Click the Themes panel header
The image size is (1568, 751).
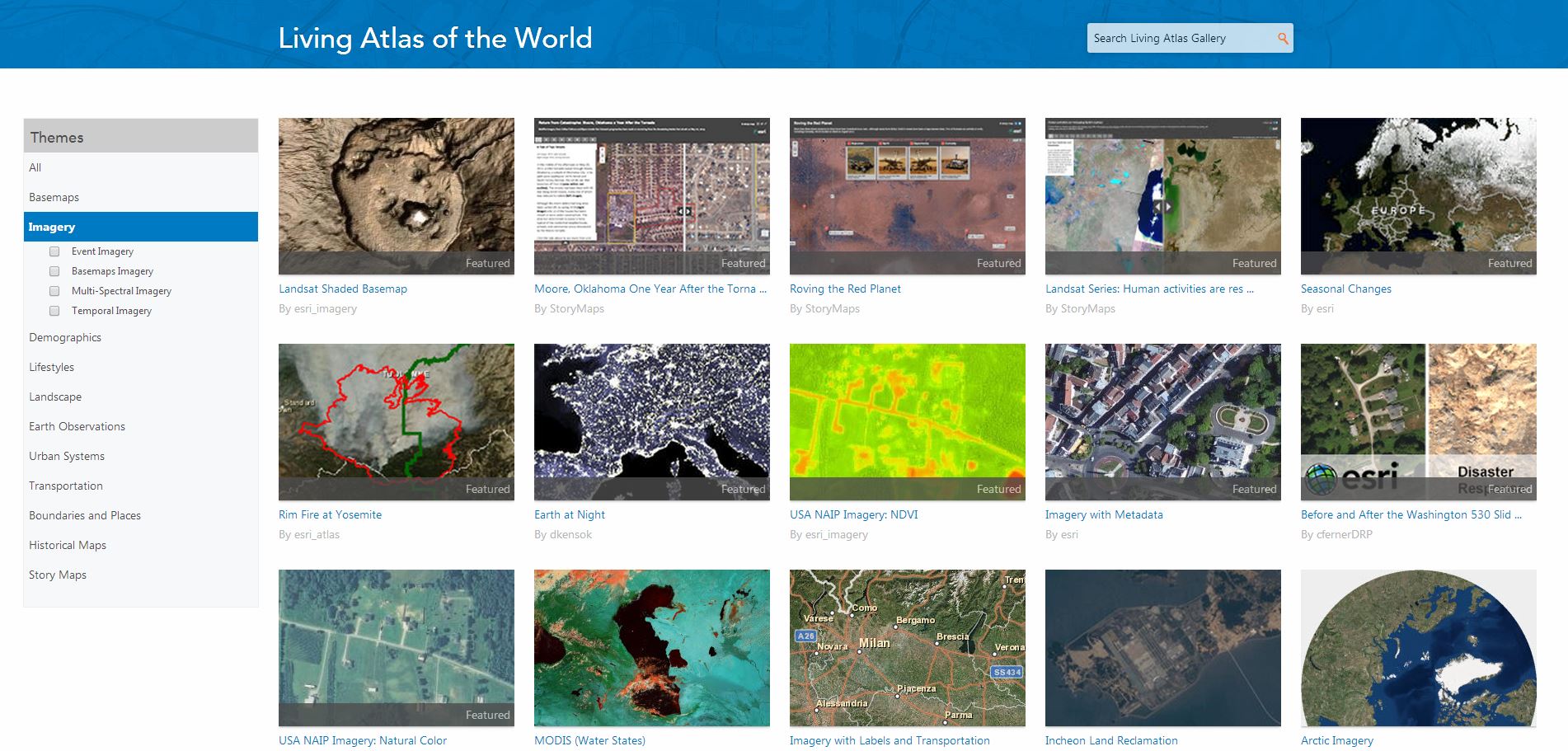pyautogui.click(x=141, y=136)
